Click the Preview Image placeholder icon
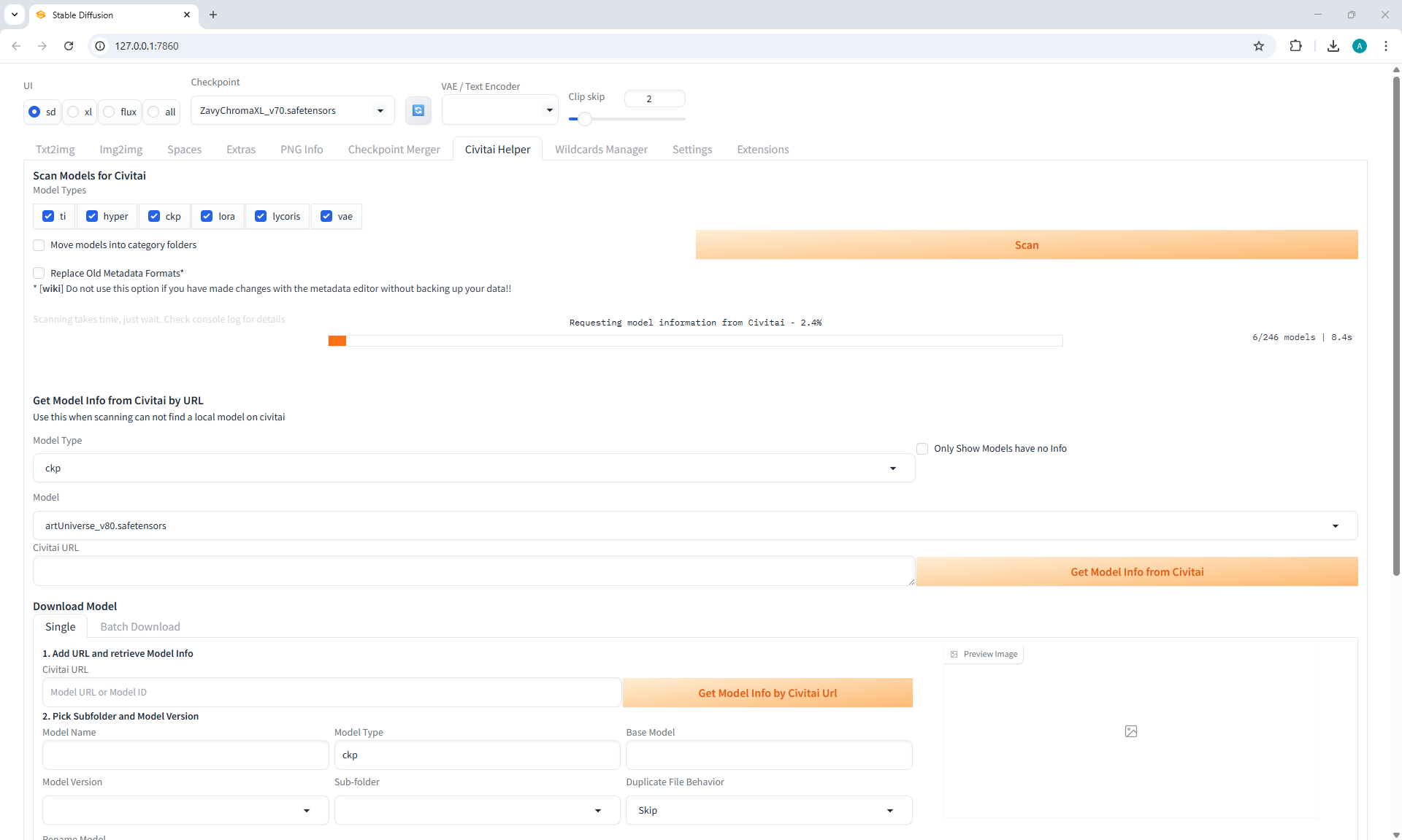This screenshot has height=840, width=1402. coord(1131,731)
